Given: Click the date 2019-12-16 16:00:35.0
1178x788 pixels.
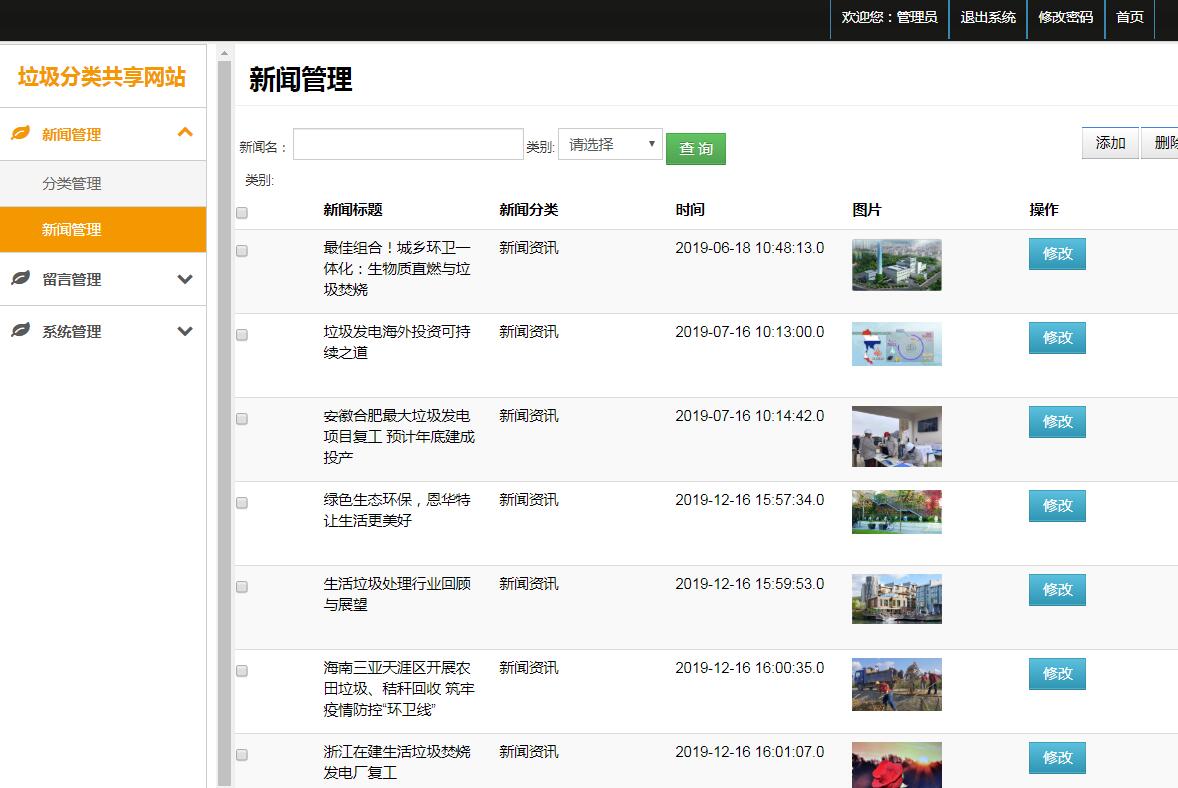Looking at the screenshot, I should [x=750, y=669].
